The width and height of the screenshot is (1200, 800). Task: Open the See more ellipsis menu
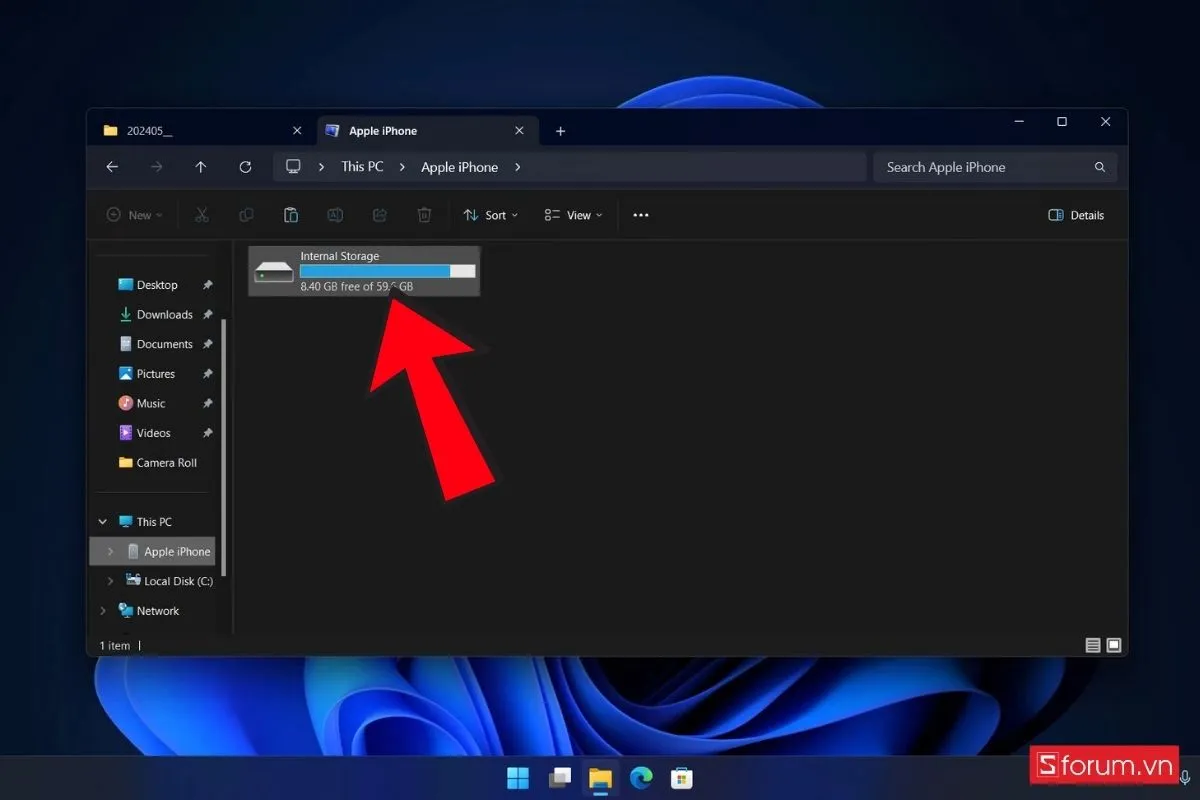pyautogui.click(x=641, y=215)
